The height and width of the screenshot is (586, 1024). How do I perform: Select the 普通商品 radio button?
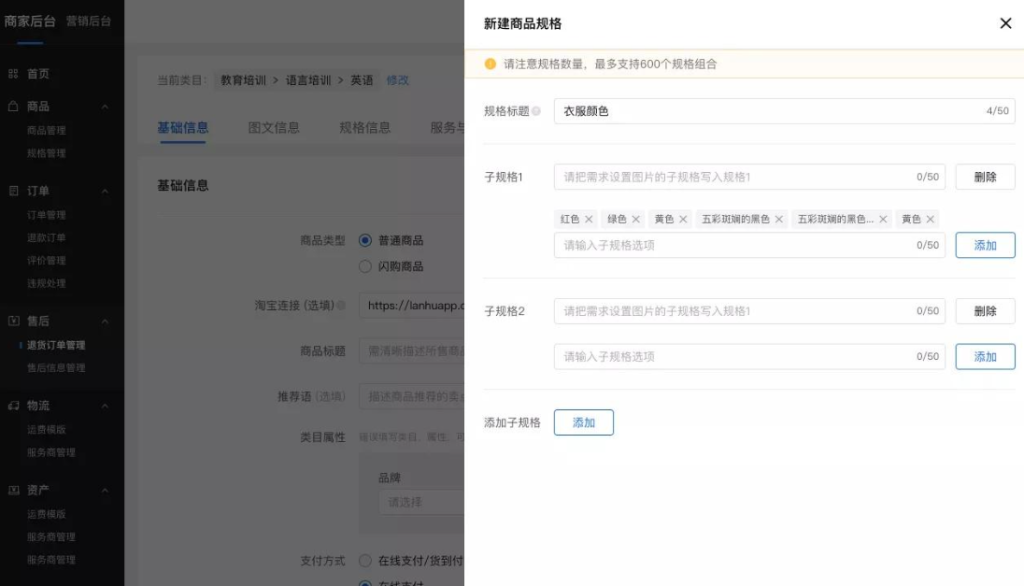click(x=365, y=240)
